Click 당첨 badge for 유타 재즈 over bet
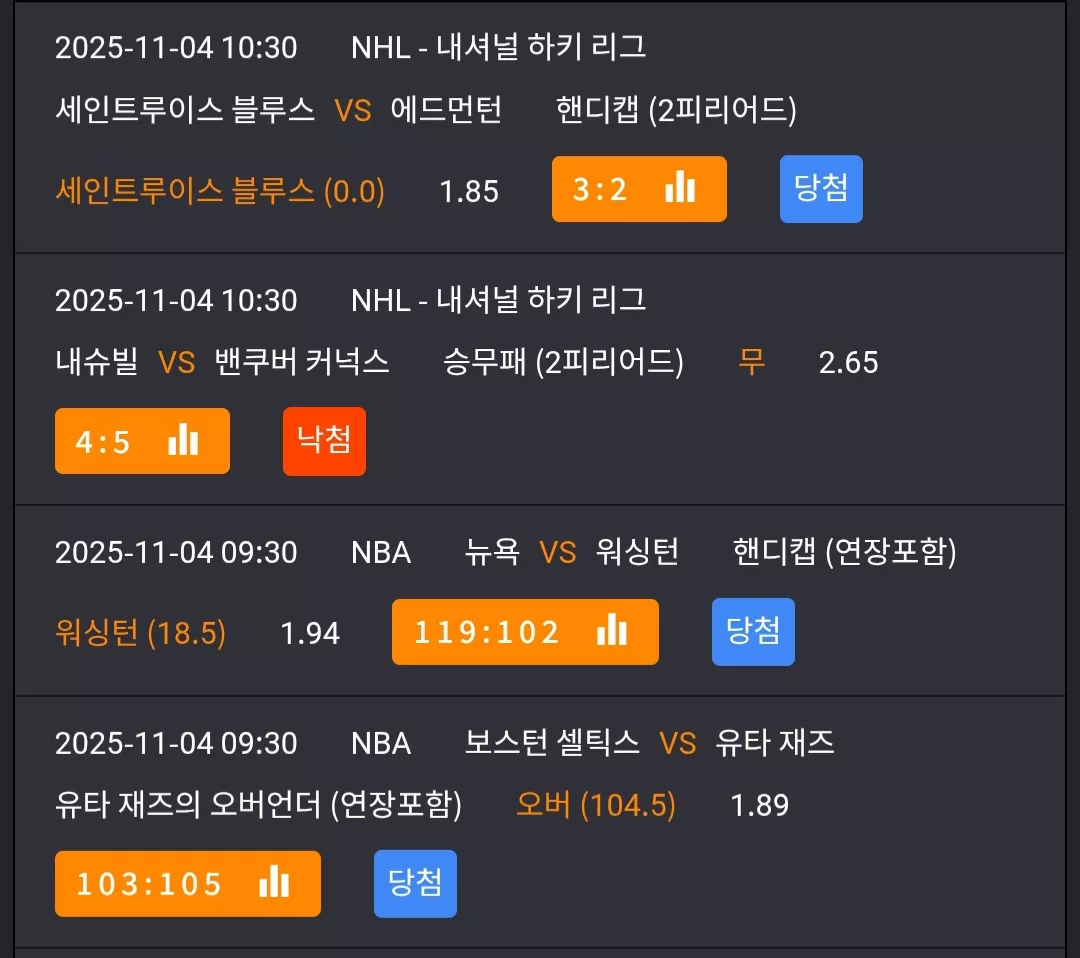Viewport: 1080px width, 958px height. [x=415, y=884]
